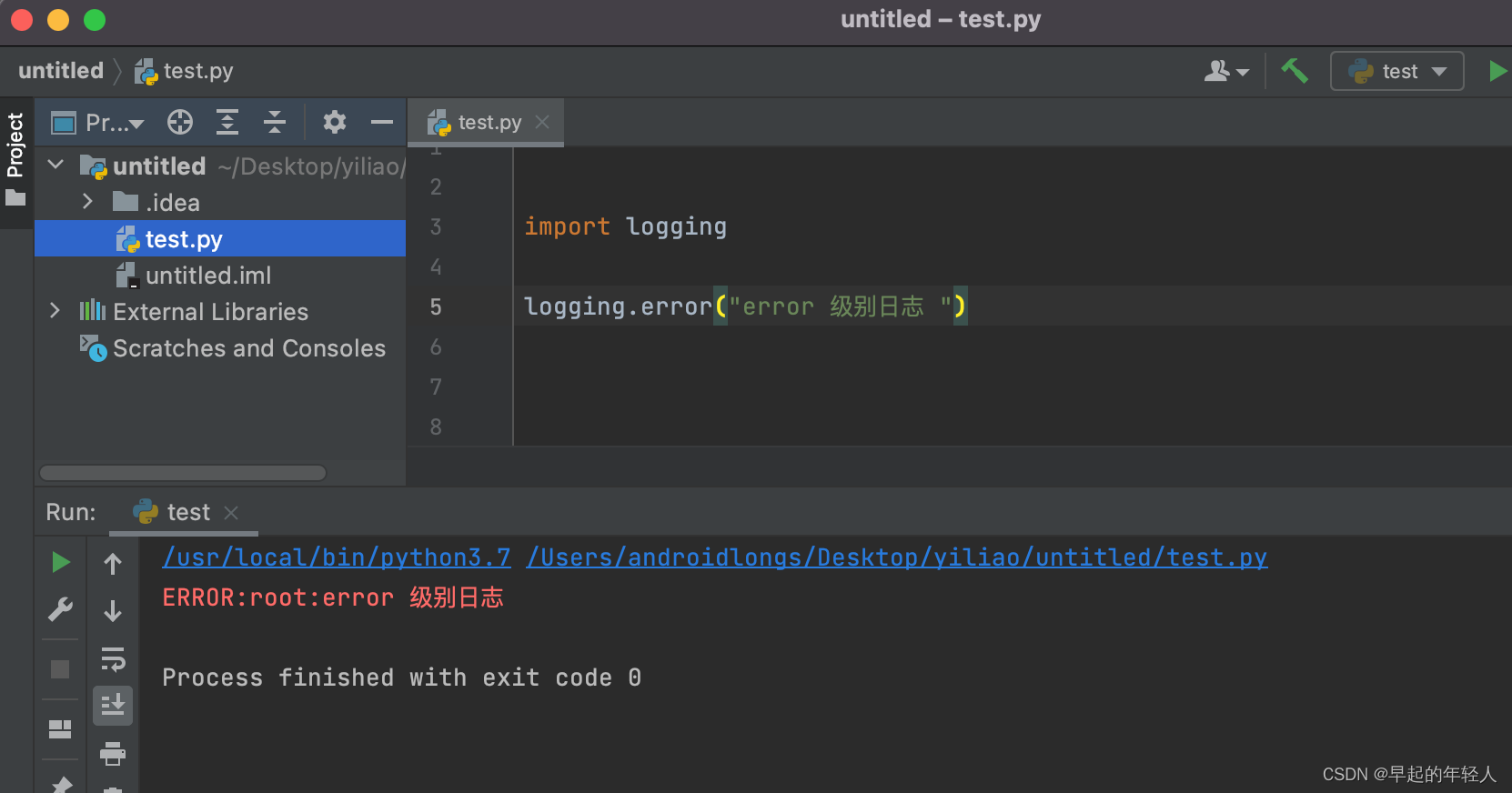Run the test configuration from top toolbar
The width and height of the screenshot is (1512, 793).
(x=1497, y=70)
